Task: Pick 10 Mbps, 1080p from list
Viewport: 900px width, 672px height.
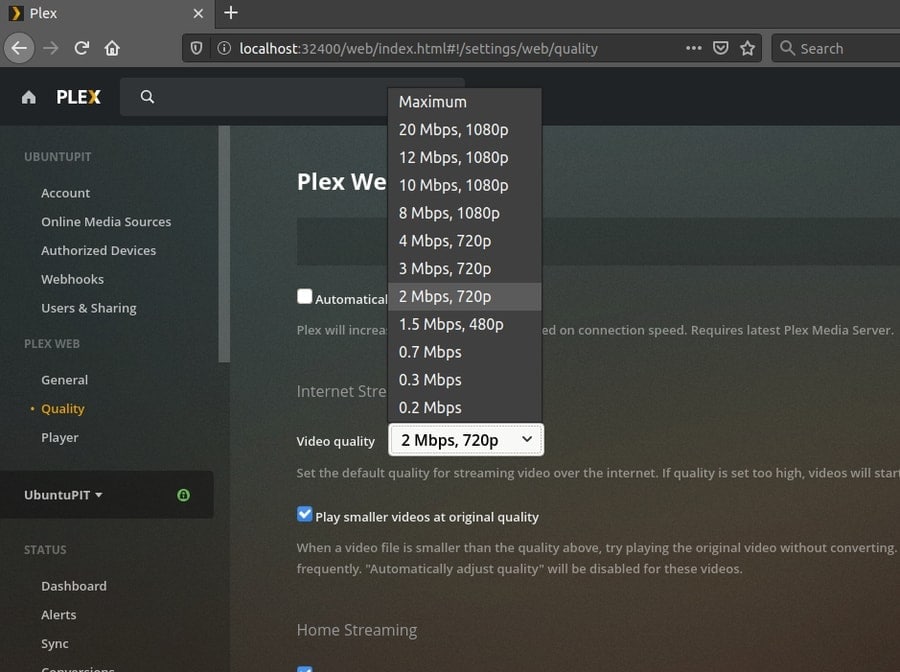Action: (x=464, y=185)
